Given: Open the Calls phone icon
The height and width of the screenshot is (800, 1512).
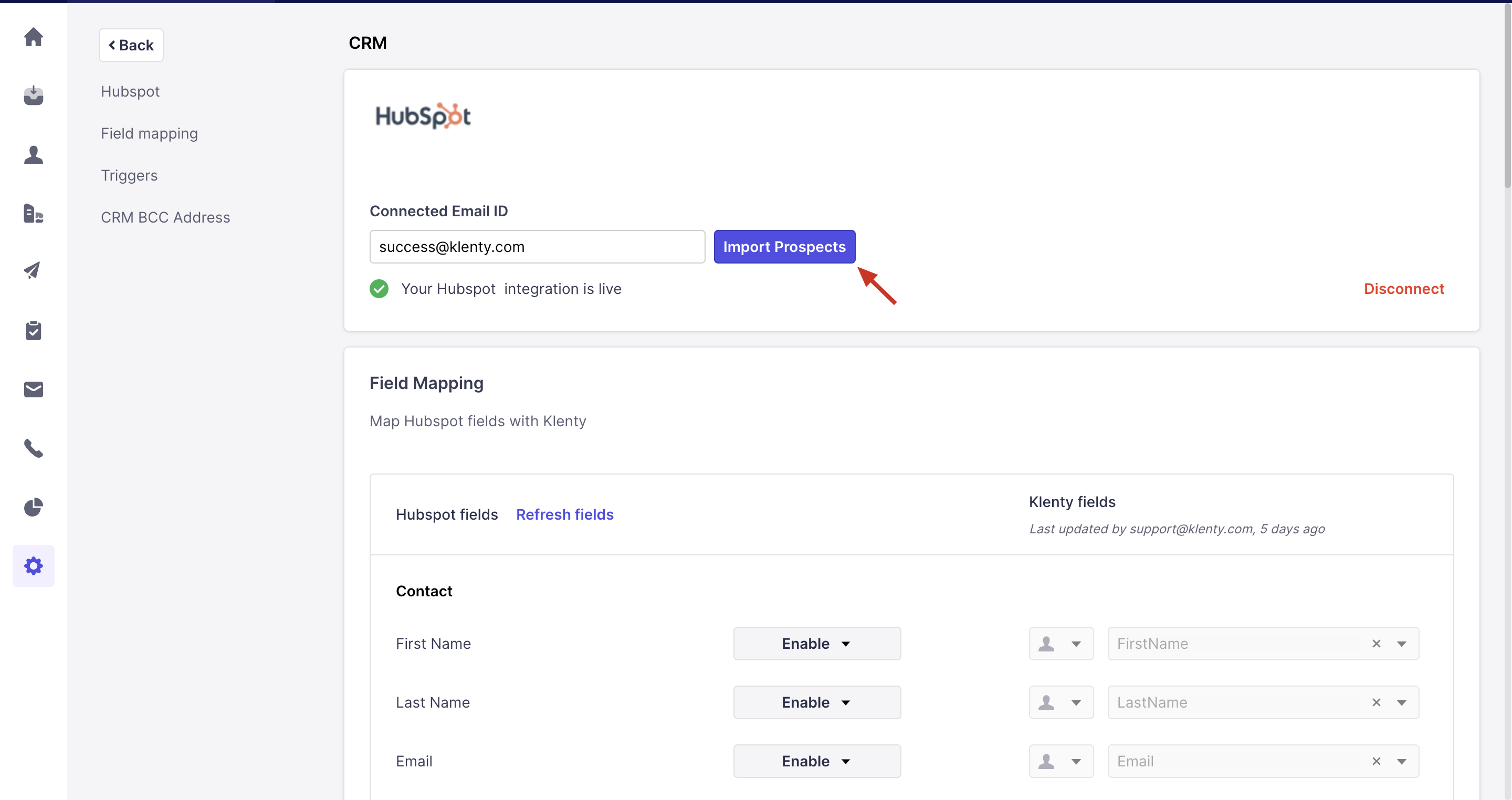Looking at the screenshot, I should point(34,448).
